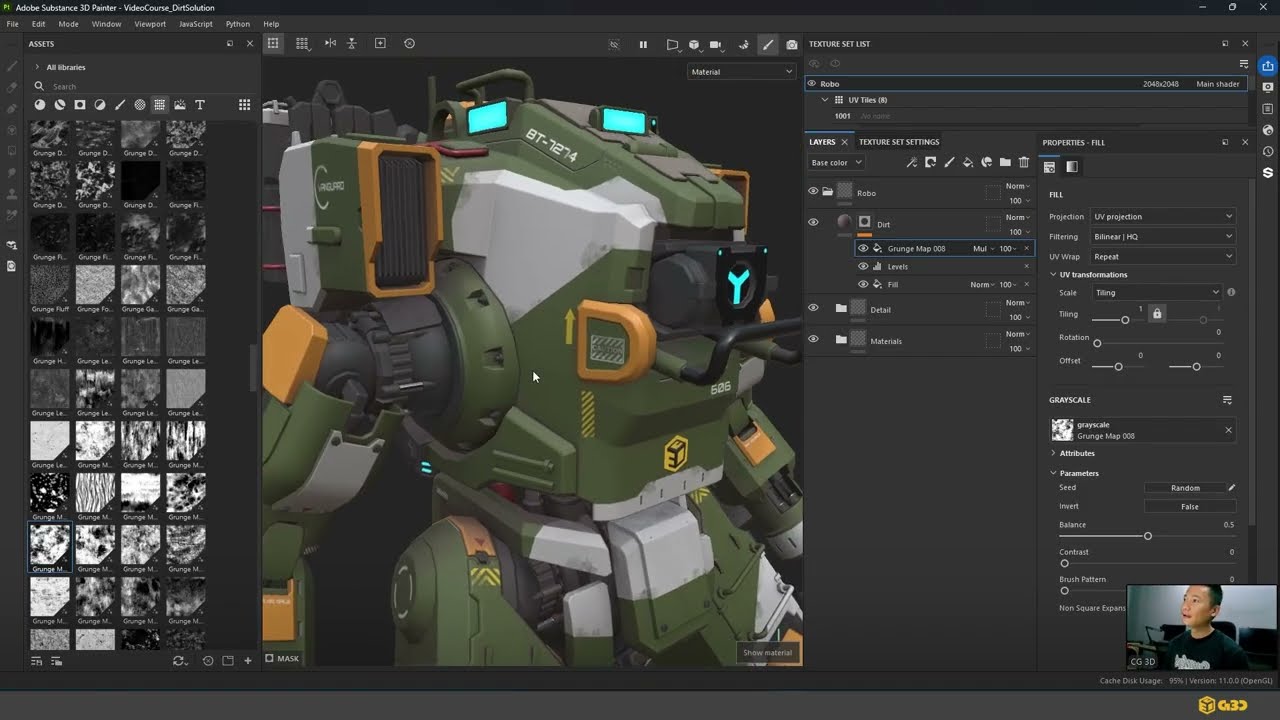Open the camera settings icon in viewport toolbar

715,44
